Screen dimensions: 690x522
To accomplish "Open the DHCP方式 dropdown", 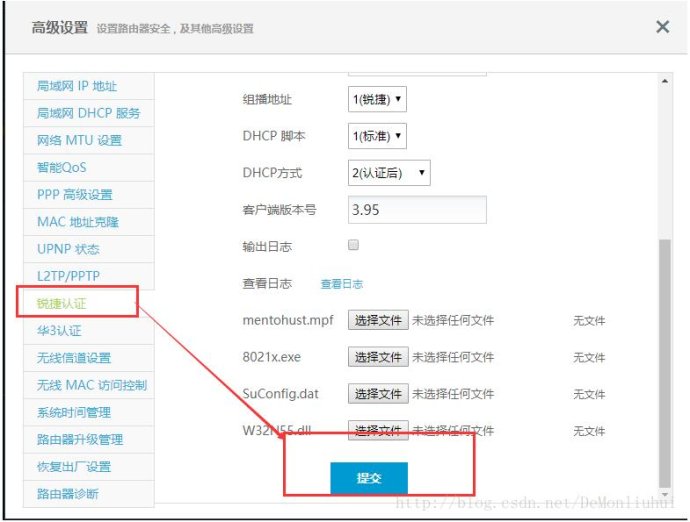I will [388, 173].
